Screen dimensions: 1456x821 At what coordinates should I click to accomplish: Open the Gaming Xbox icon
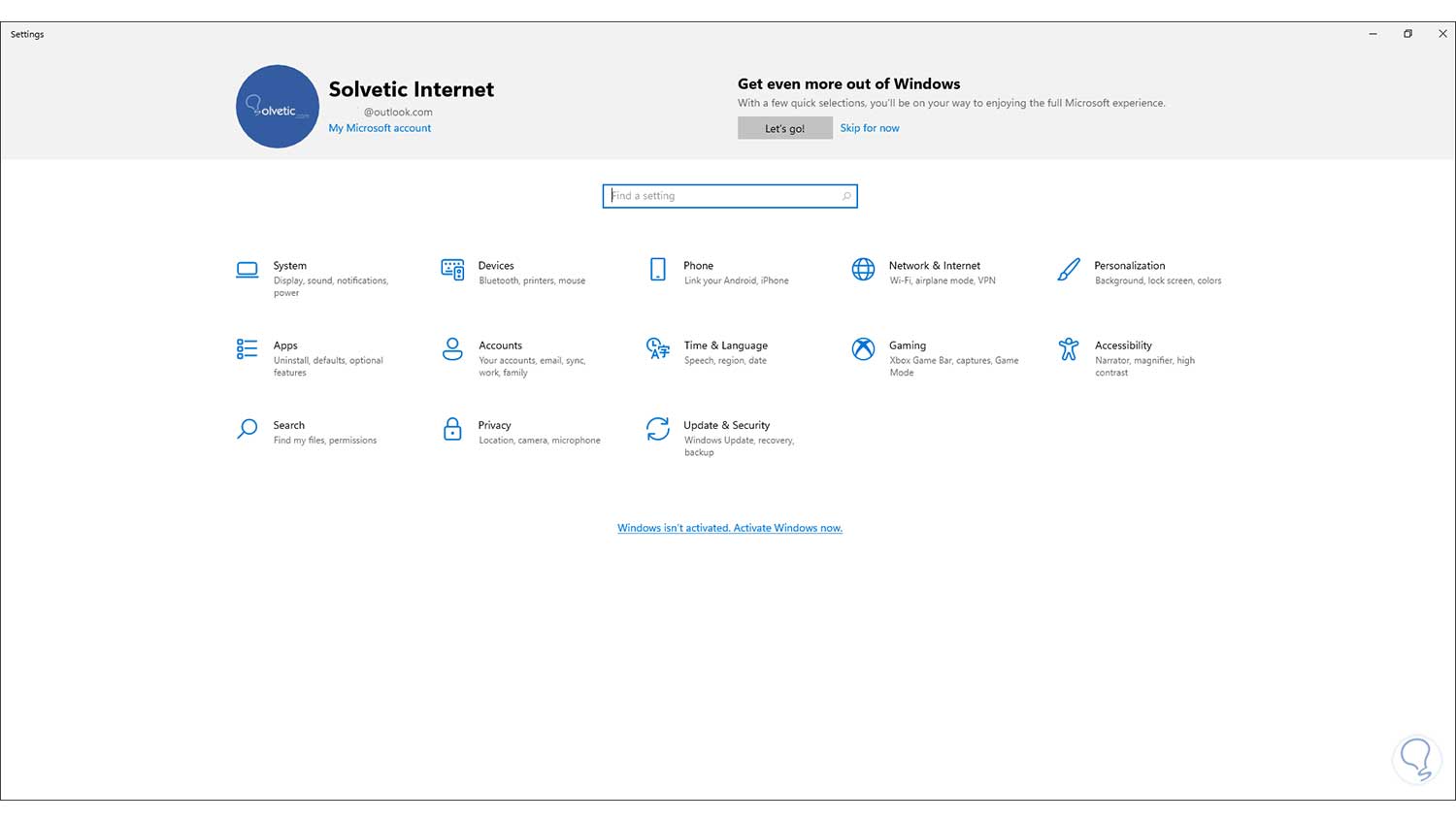(863, 349)
